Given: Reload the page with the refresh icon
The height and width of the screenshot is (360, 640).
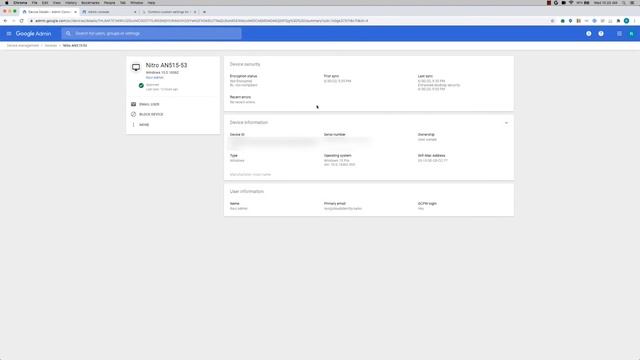Looking at the screenshot, I should coord(22,21).
